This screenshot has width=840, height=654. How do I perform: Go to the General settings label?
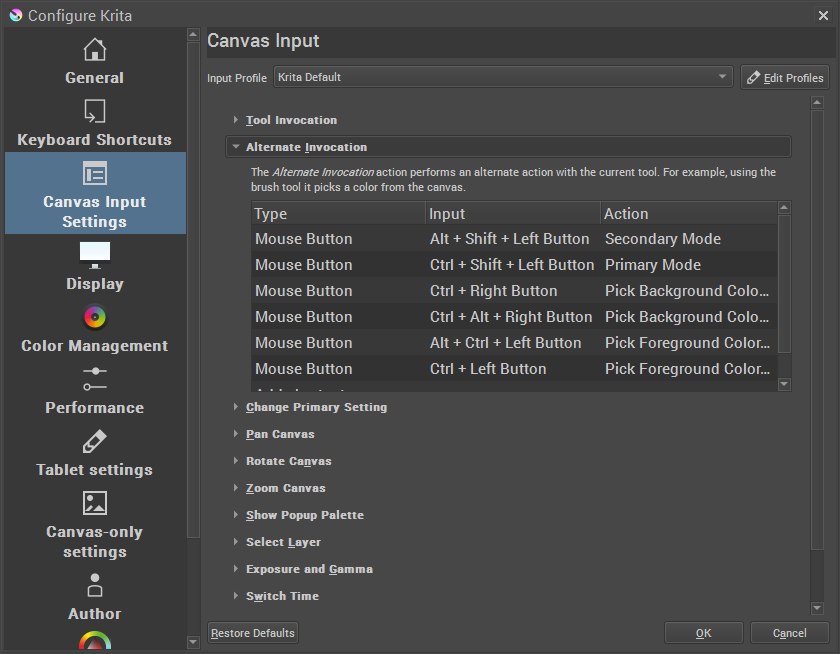95,78
